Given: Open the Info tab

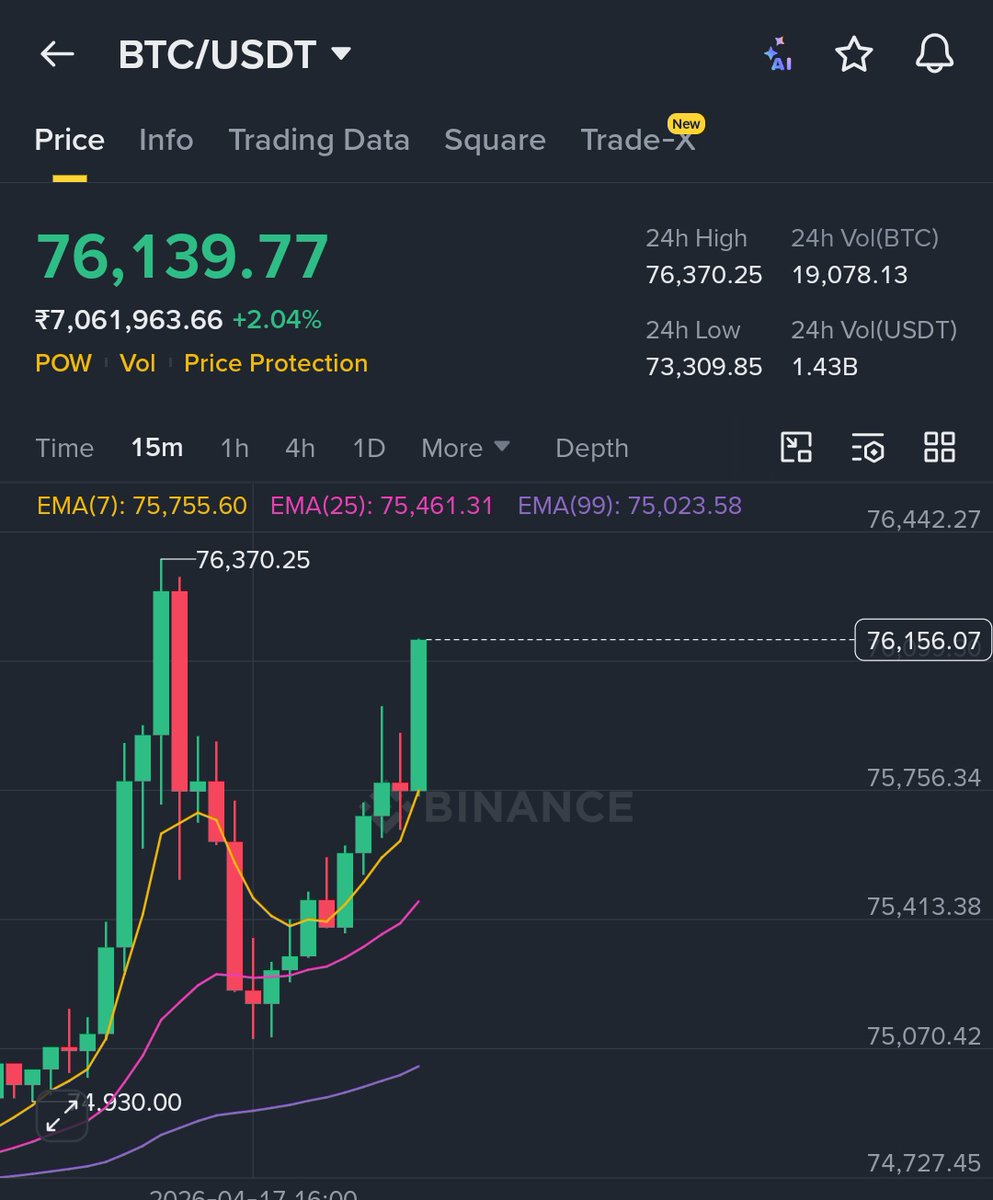Looking at the screenshot, I should click(166, 140).
